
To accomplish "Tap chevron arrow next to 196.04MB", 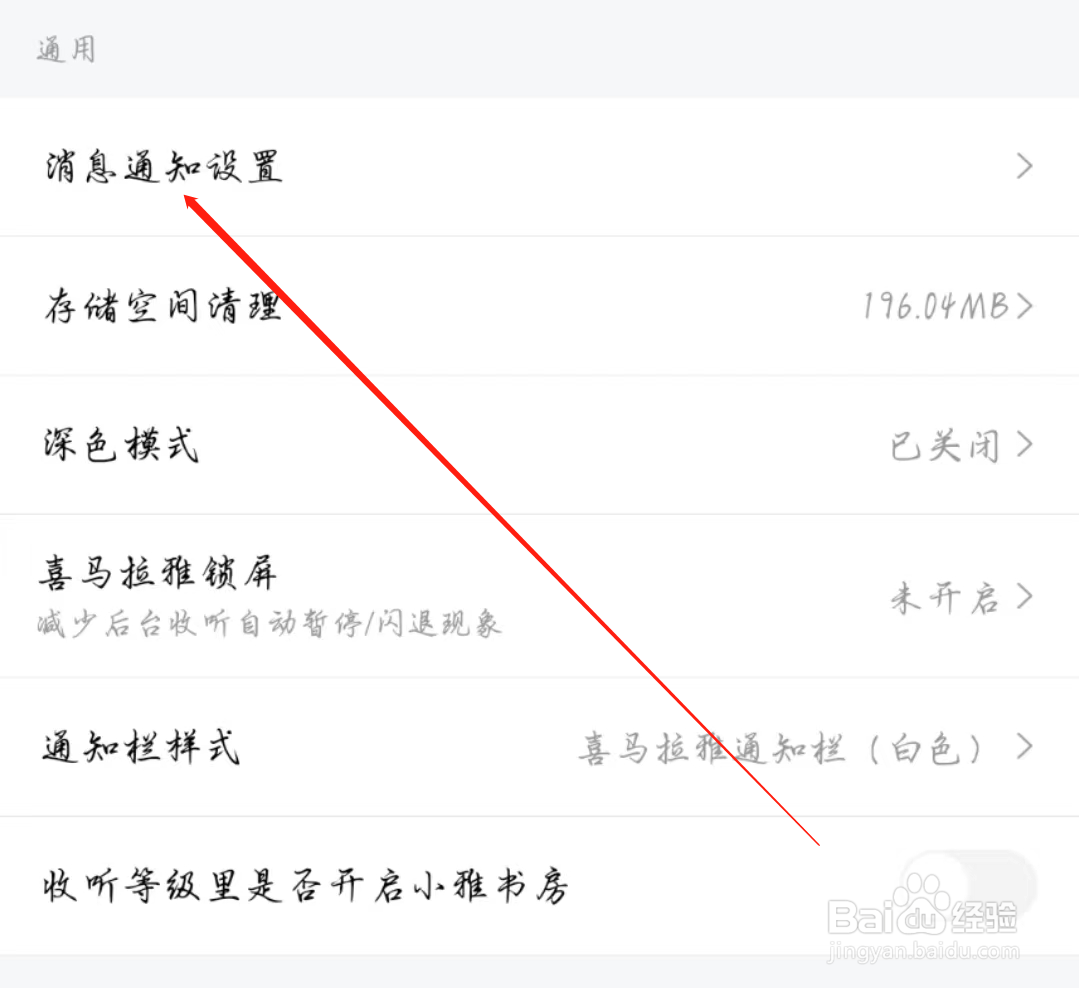I will point(1025,306).
